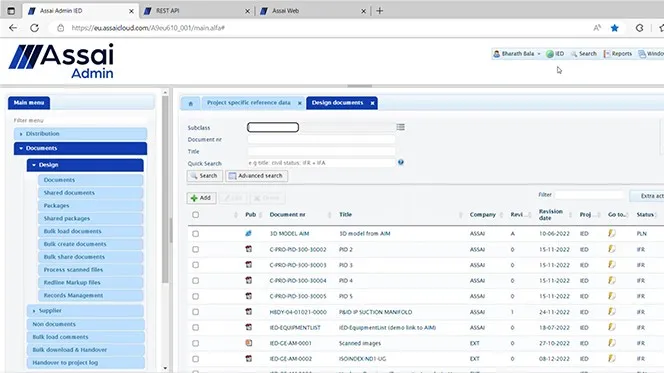This screenshot has width=664, height=373.
Task: Open Go to icon for PID 4 row
Action: [x=611, y=280]
